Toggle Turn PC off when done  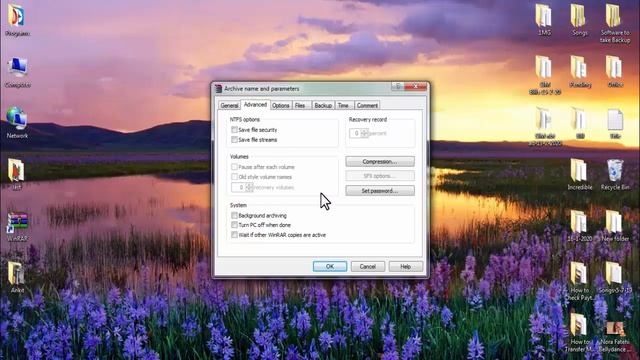[x=234, y=225]
